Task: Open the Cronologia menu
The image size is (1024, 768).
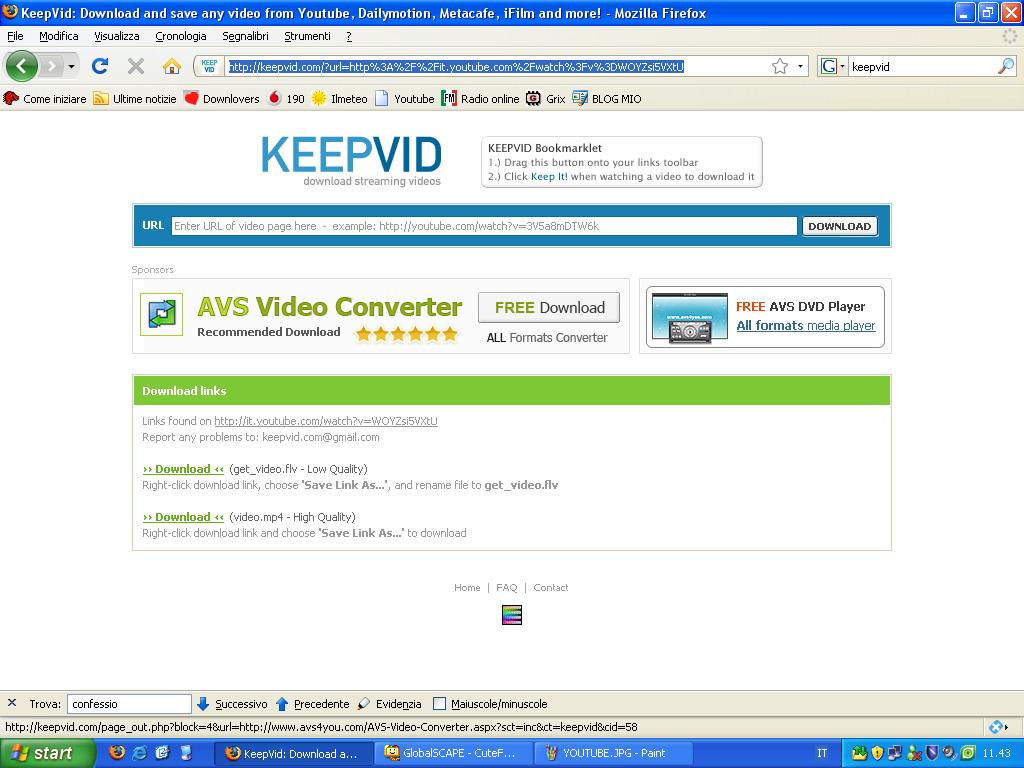Action: point(181,36)
